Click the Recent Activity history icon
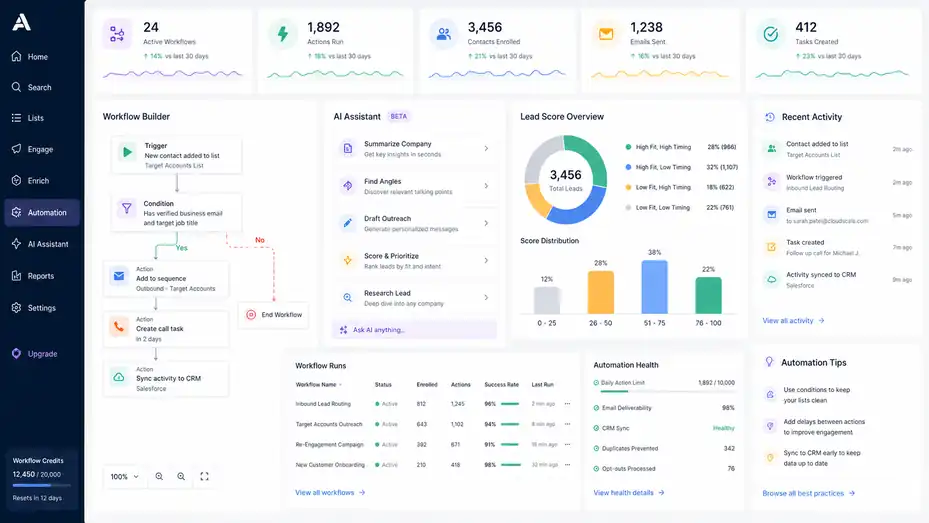The height and width of the screenshot is (523, 929). pyautogui.click(x=770, y=117)
